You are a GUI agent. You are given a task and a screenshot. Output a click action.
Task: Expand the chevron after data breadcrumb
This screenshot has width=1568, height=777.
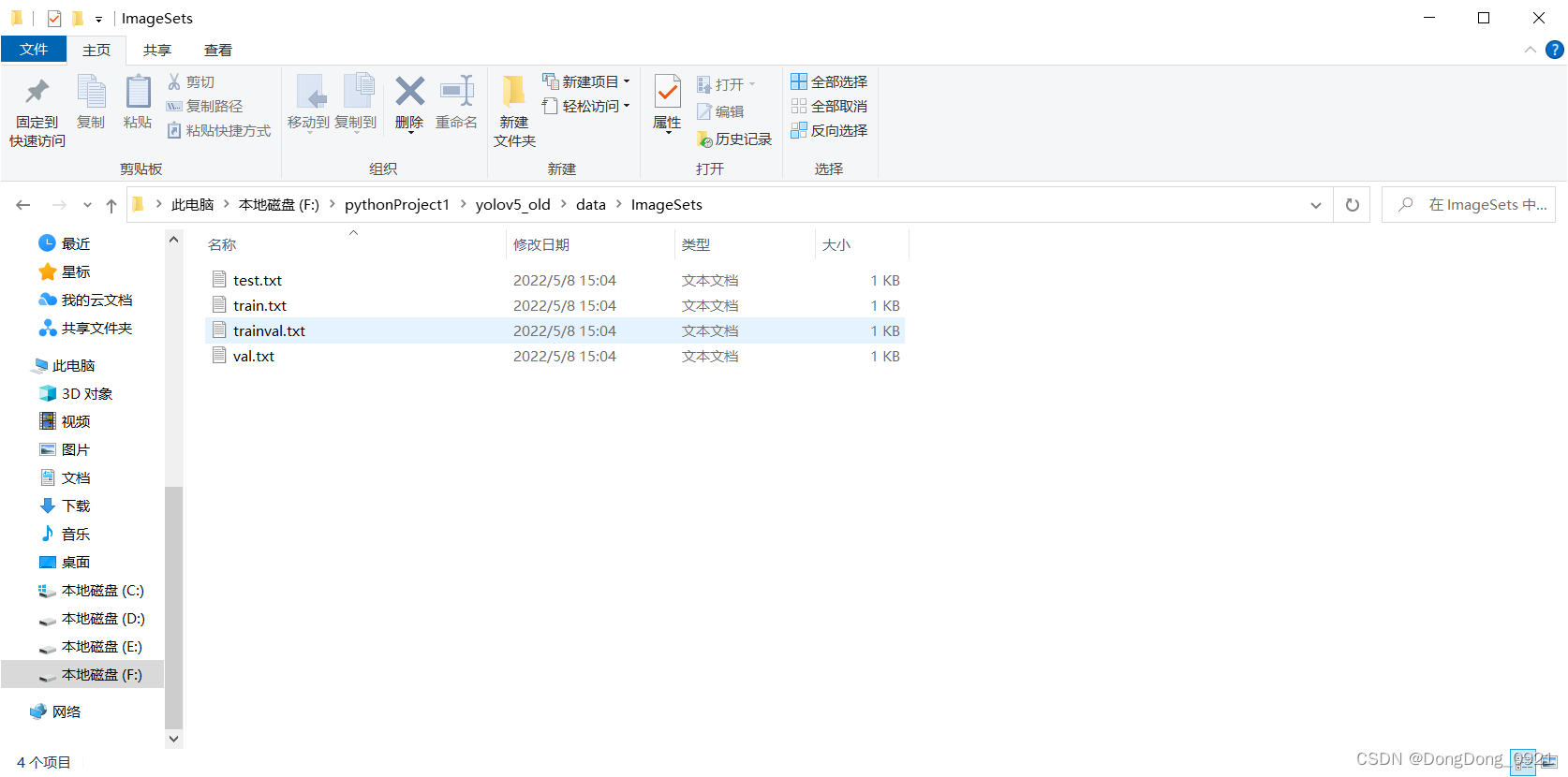point(618,204)
